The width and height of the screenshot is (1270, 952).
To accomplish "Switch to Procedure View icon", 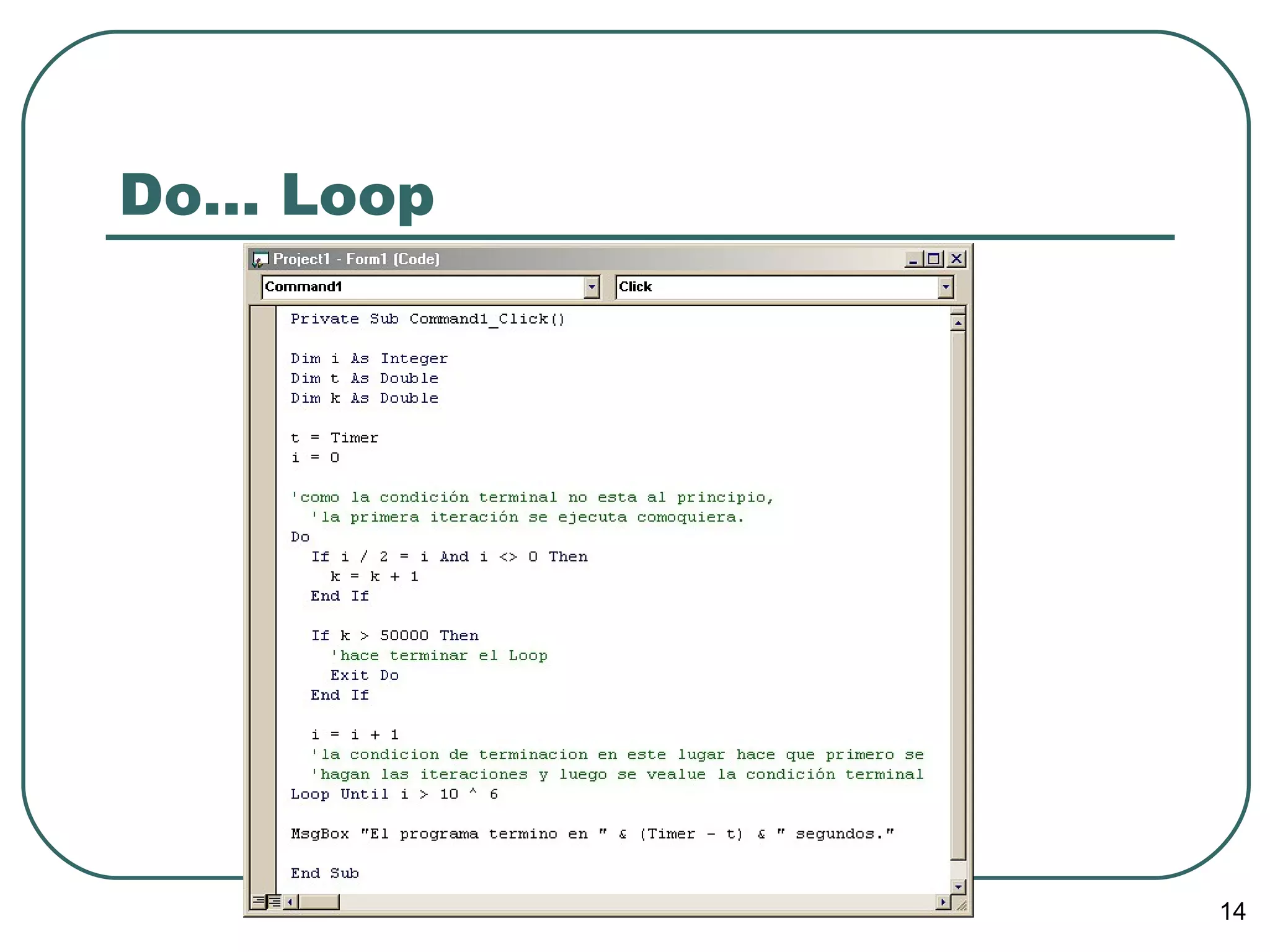I will [x=259, y=901].
